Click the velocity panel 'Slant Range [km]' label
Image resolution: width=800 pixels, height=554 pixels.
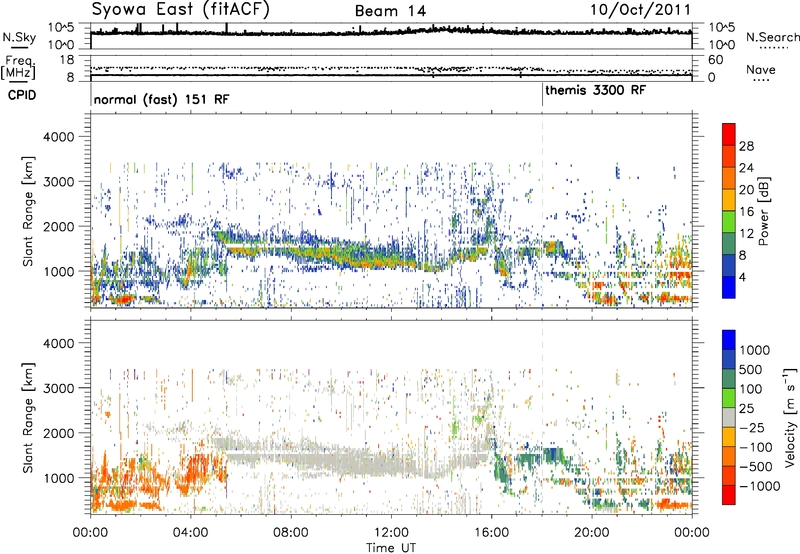click(28, 417)
